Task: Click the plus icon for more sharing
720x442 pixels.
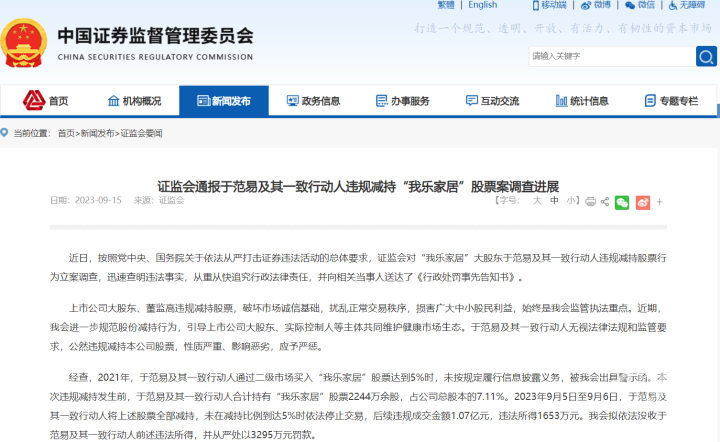Action: point(659,202)
